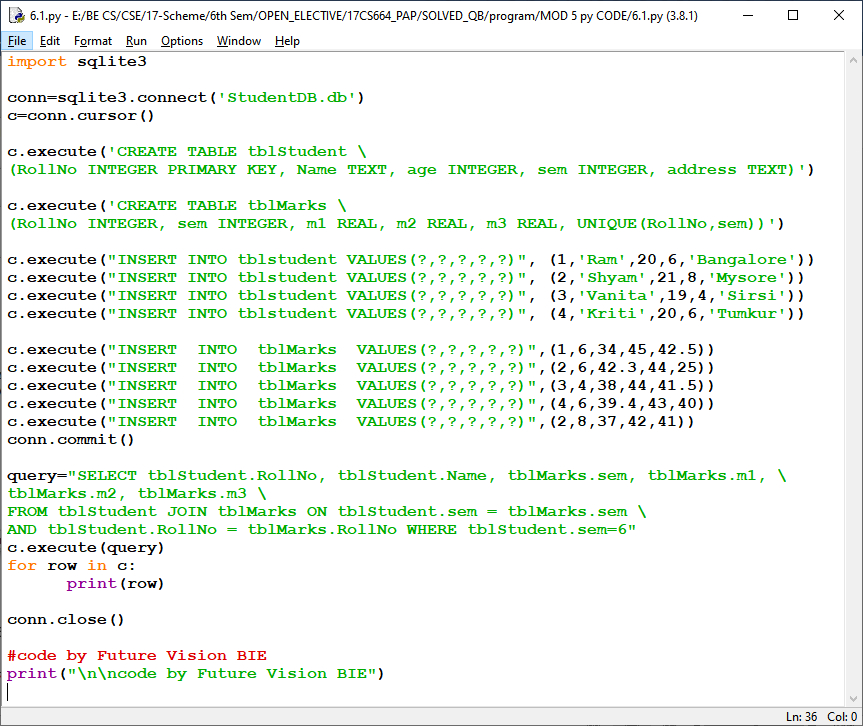The width and height of the screenshot is (863, 726).
Task: Click the IDLE Python icon in title bar
Action: tap(15, 15)
